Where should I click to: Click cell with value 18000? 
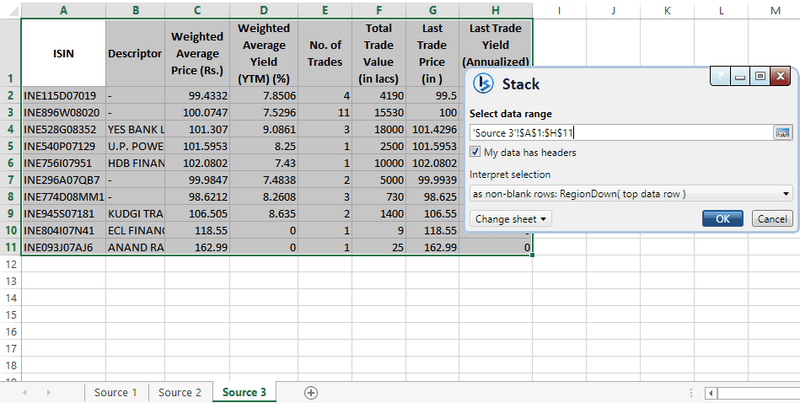pyautogui.click(x=379, y=129)
